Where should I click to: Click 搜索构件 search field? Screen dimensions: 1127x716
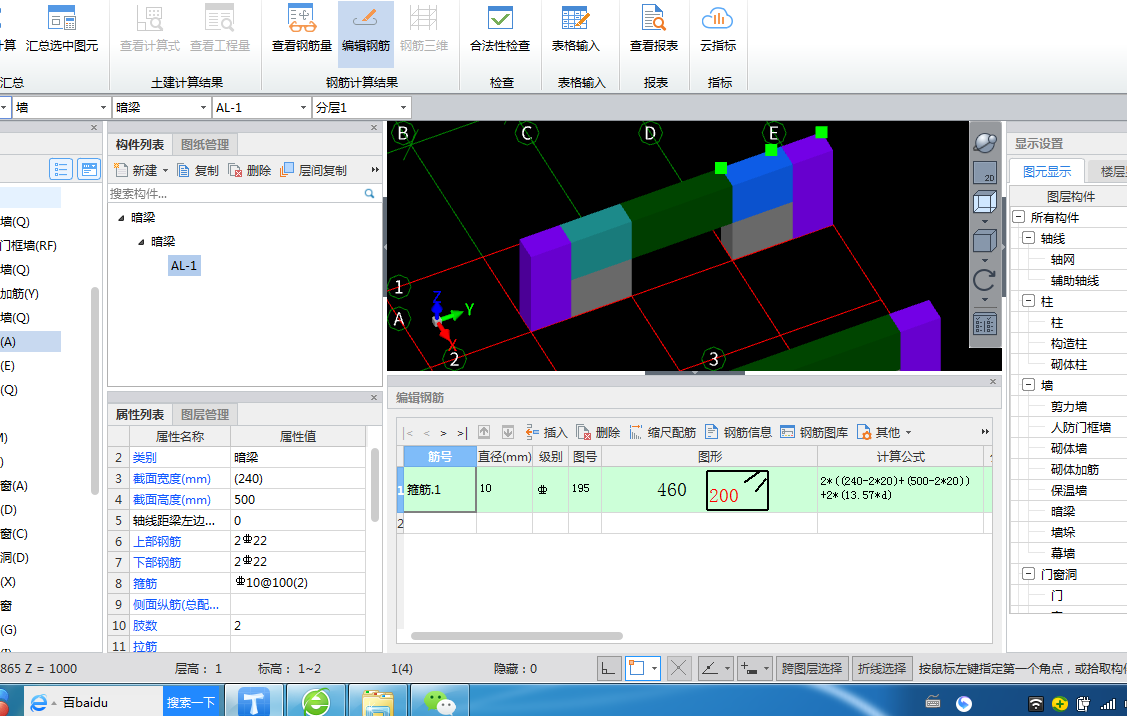click(x=235, y=193)
